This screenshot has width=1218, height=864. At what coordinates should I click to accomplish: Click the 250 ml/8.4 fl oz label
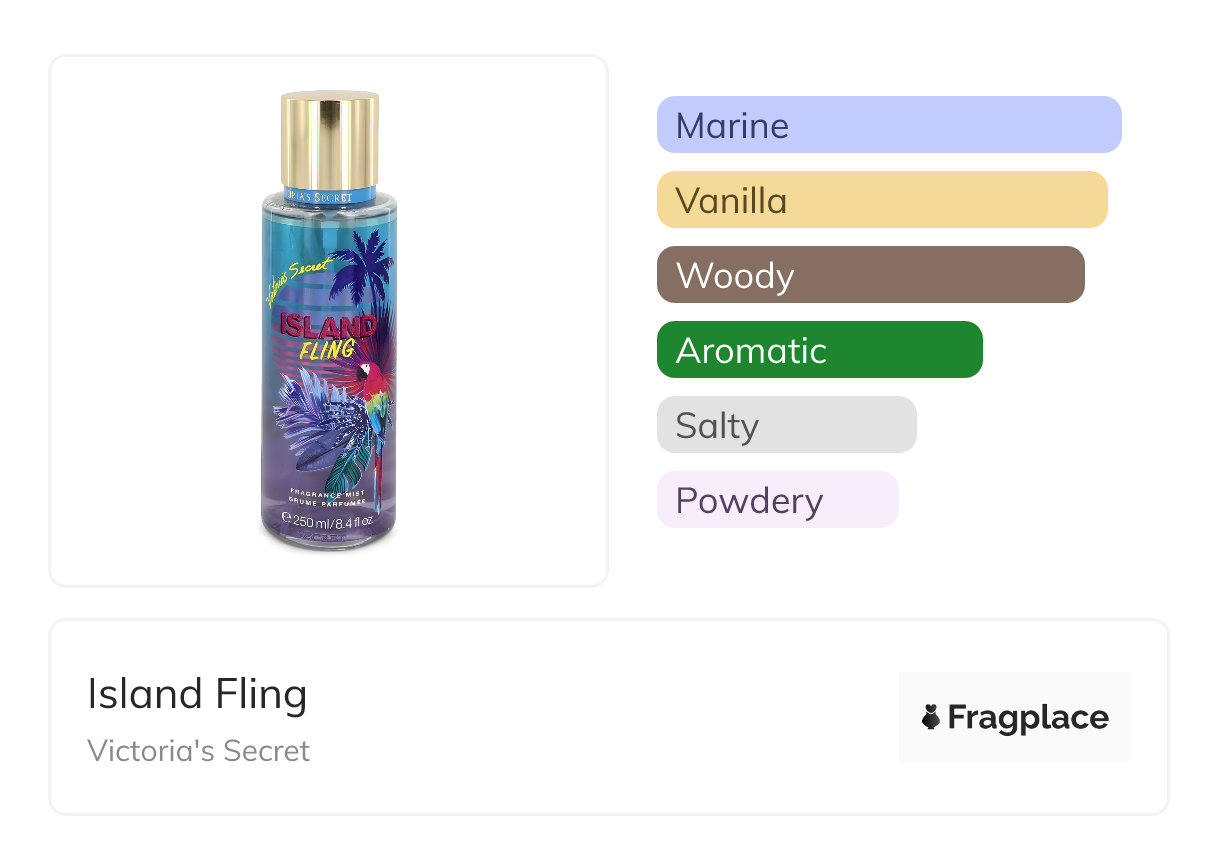click(328, 520)
